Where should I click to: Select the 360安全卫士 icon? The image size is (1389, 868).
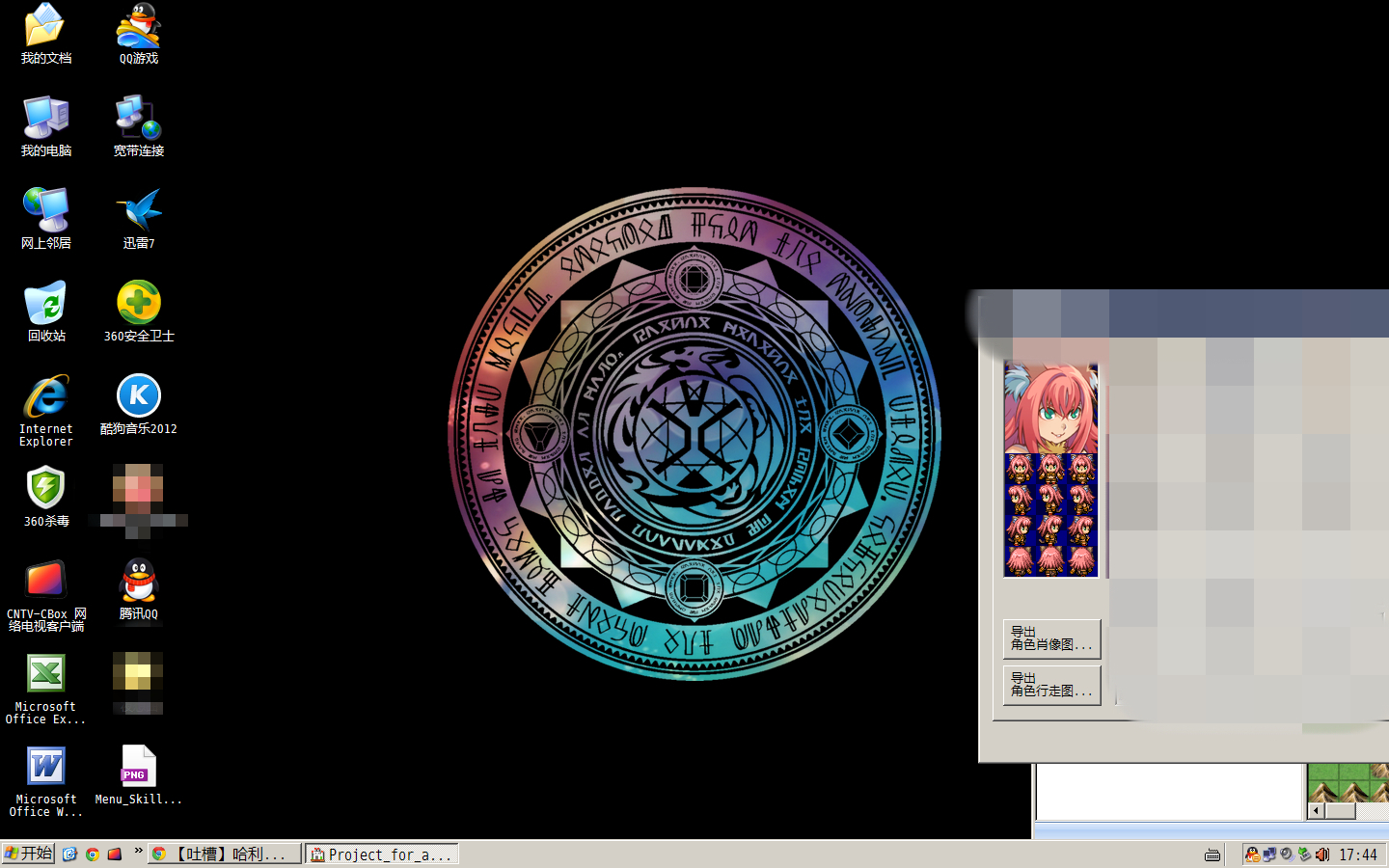click(x=138, y=312)
